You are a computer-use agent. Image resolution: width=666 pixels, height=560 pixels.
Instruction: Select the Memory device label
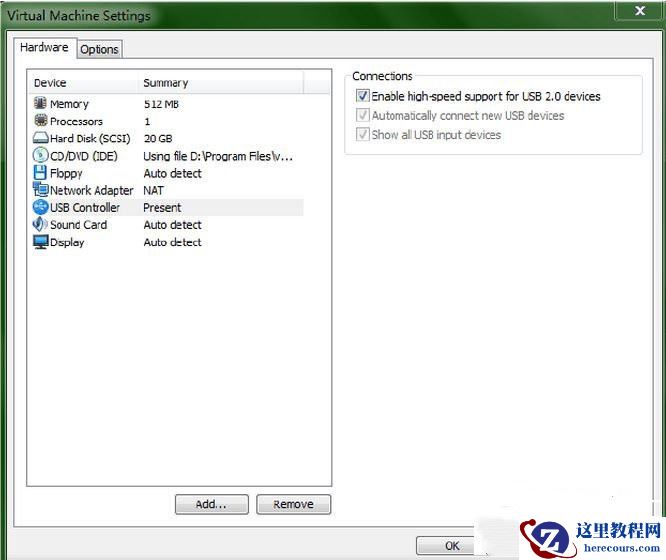pos(69,104)
